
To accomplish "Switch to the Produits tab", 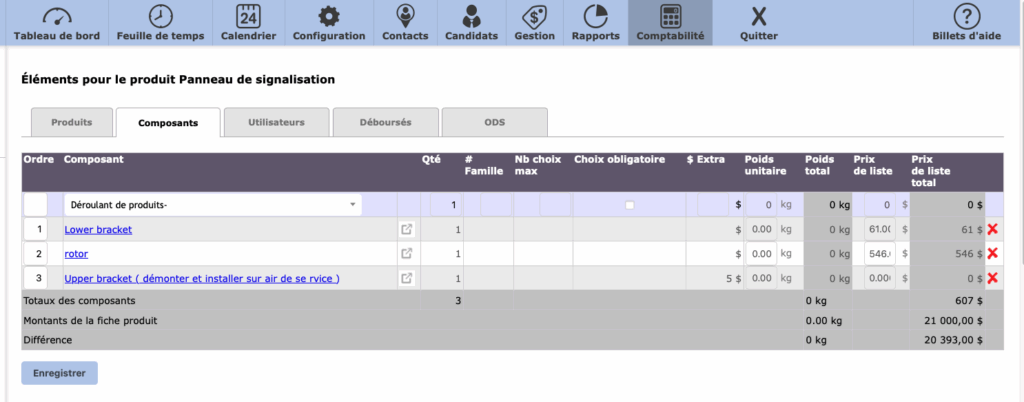I will tap(72, 122).
